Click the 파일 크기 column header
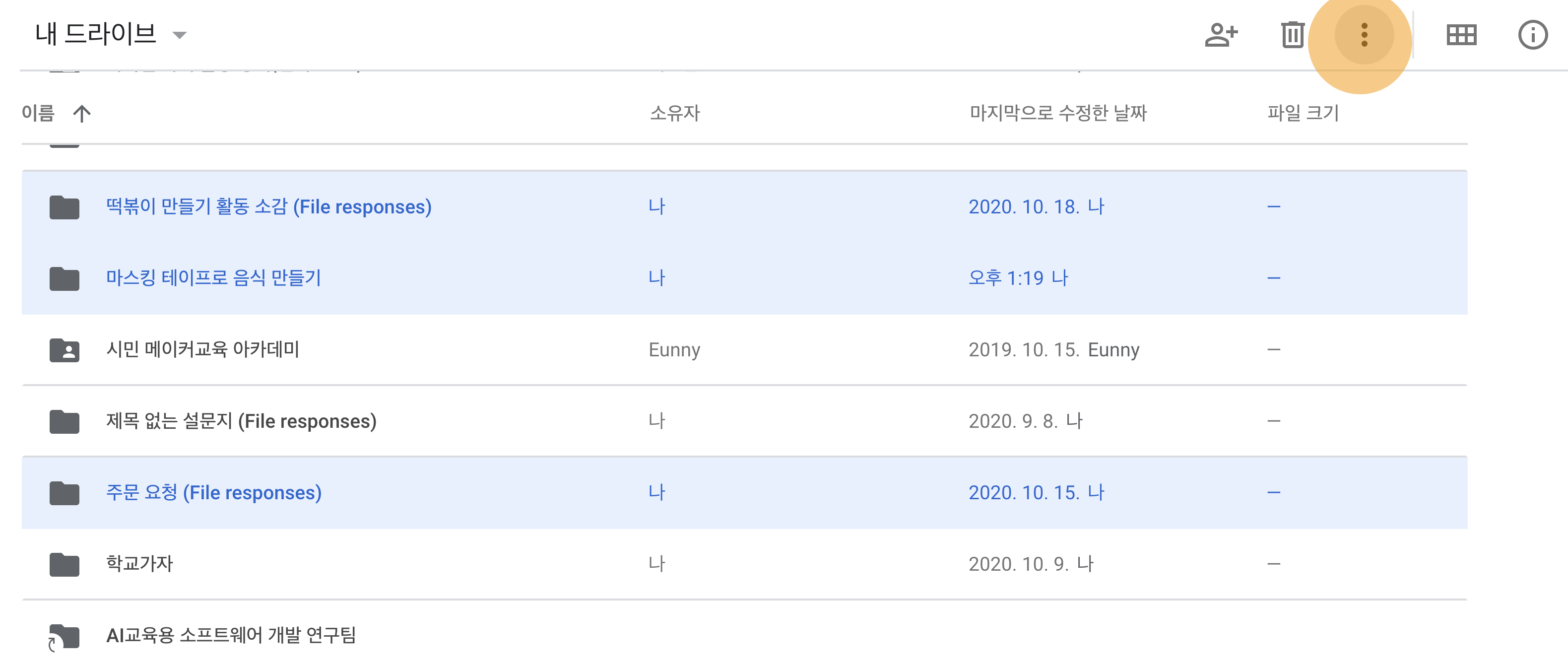 point(1303,113)
